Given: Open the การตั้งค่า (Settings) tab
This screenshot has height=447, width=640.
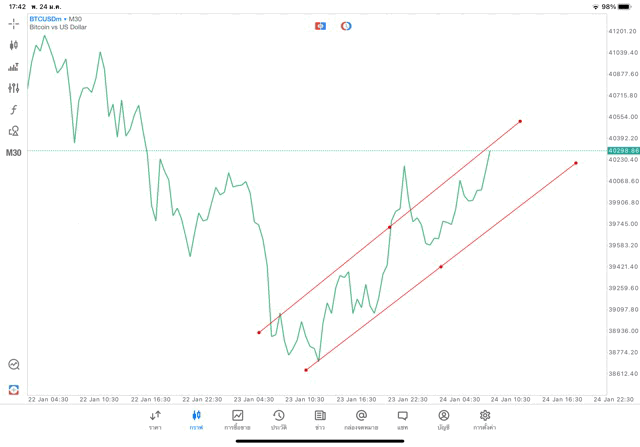Looking at the screenshot, I should pyautogui.click(x=485, y=419).
